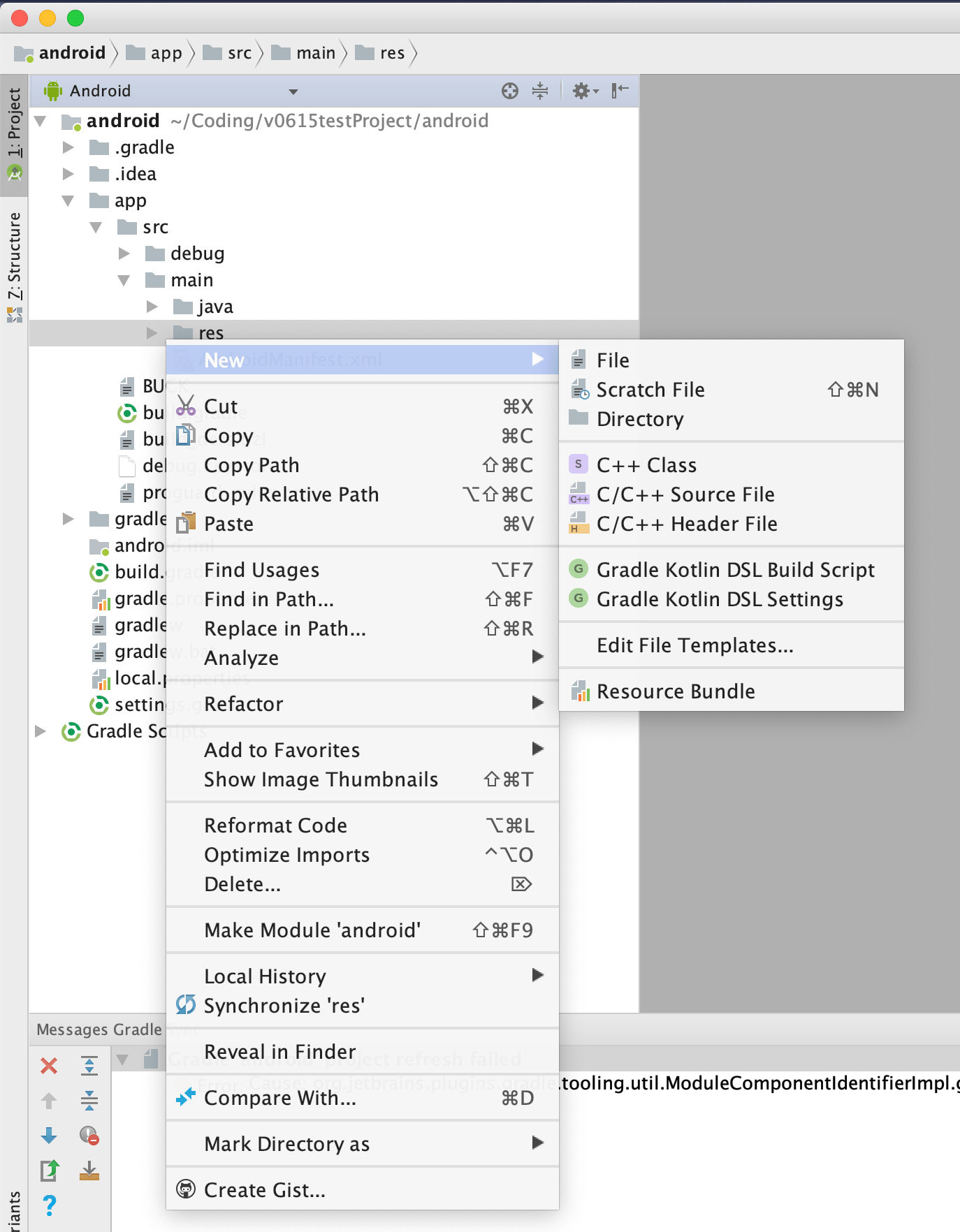Collapse the android root project node

pos(41,122)
